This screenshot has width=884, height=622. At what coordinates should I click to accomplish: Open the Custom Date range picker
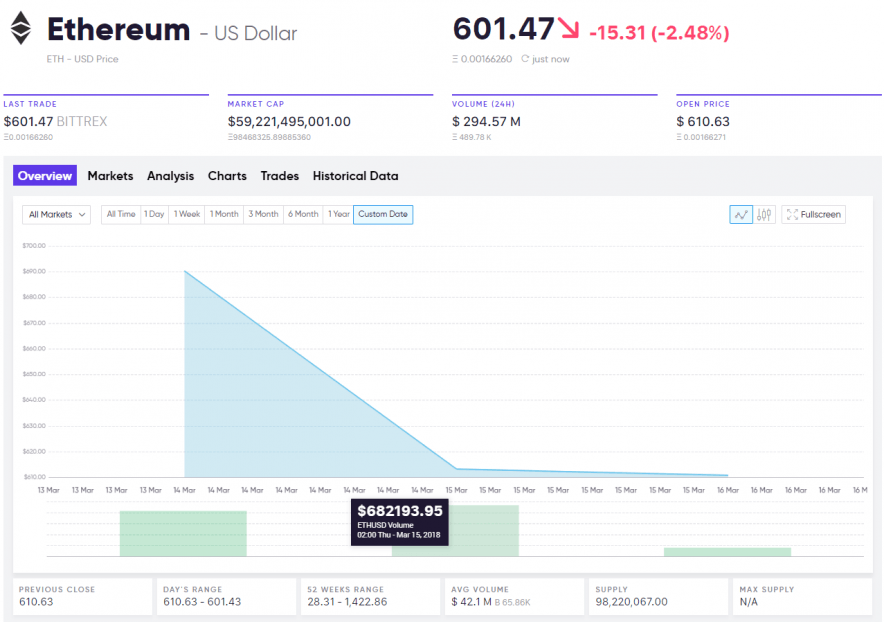tap(383, 214)
